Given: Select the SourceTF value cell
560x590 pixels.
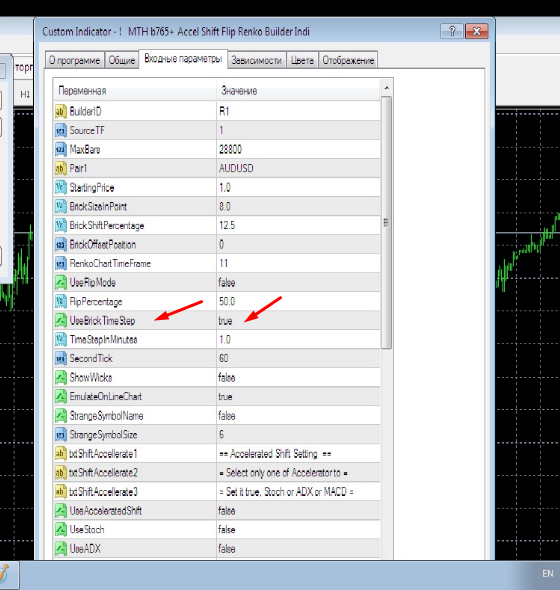Looking at the screenshot, I should 298,130.
